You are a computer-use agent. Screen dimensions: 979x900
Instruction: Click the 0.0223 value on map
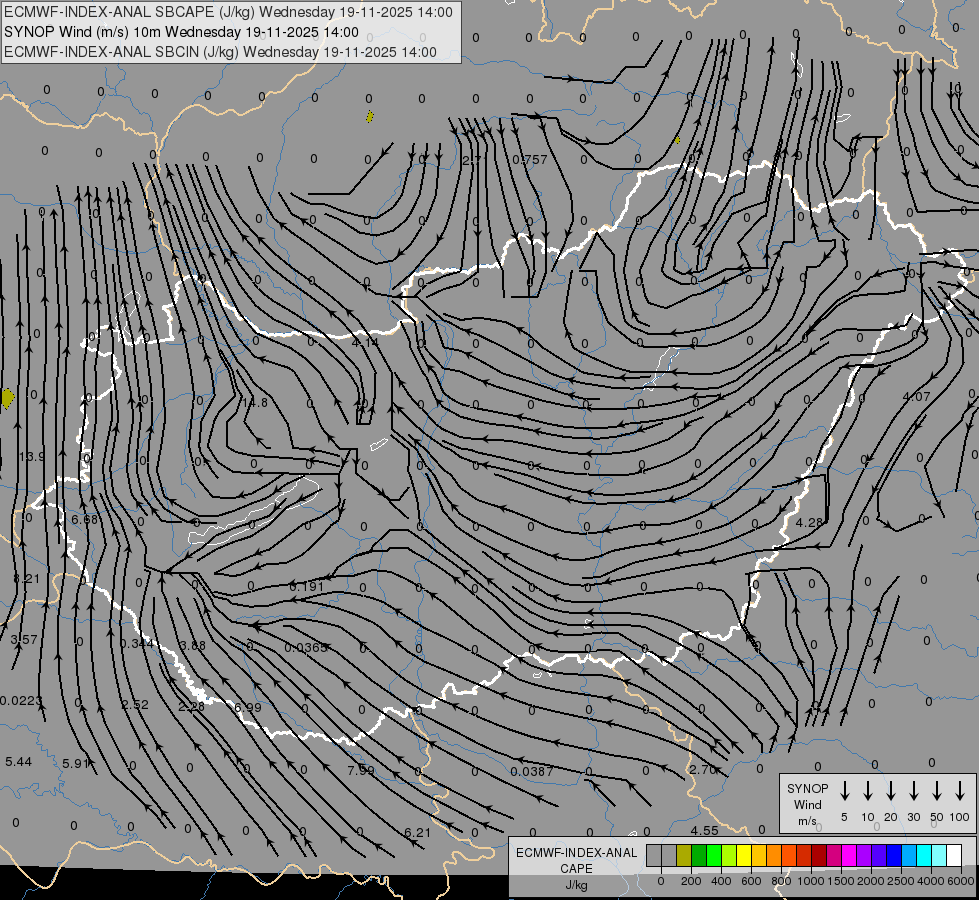point(21,701)
